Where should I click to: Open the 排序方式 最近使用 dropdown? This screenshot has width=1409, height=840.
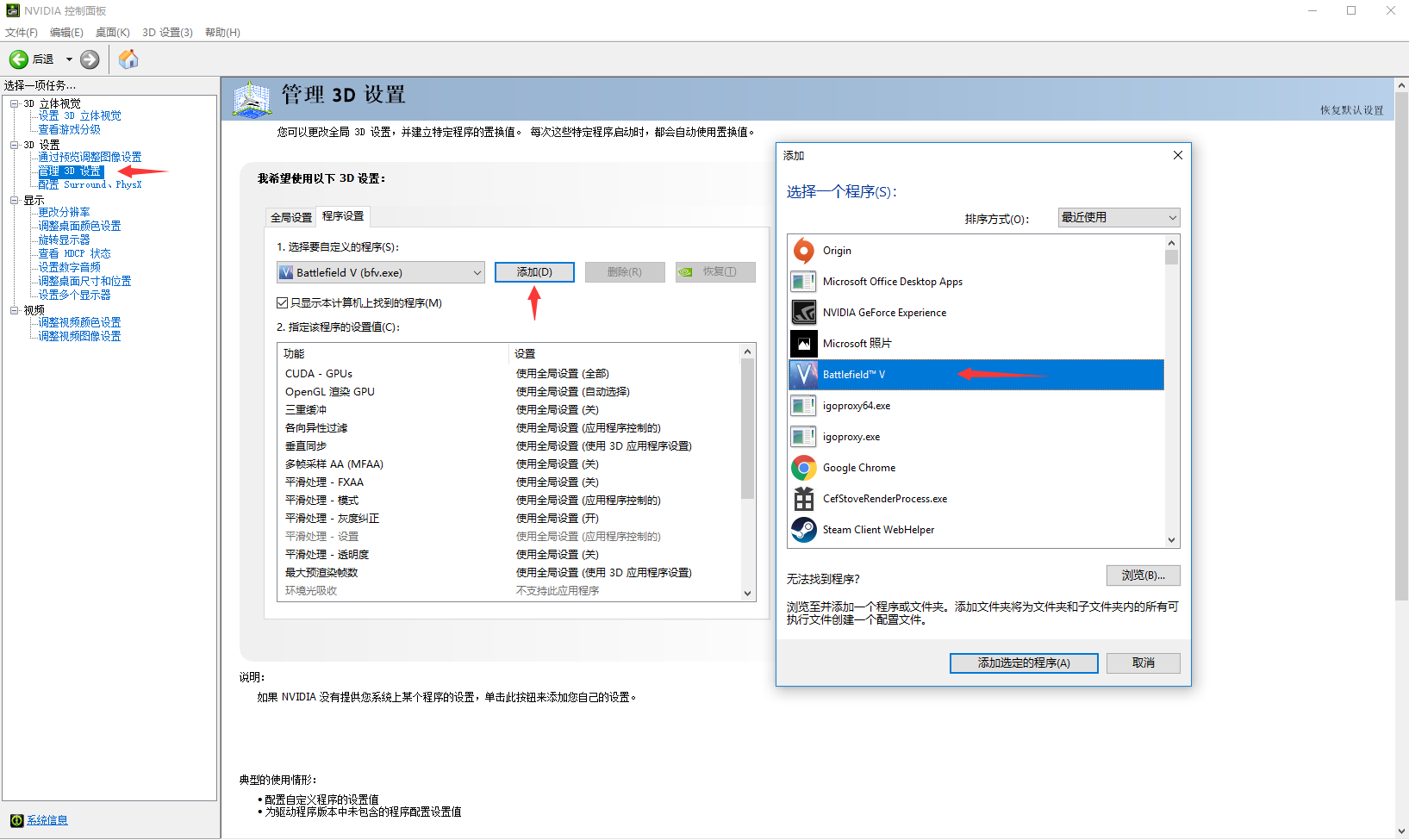[x=1119, y=218]
